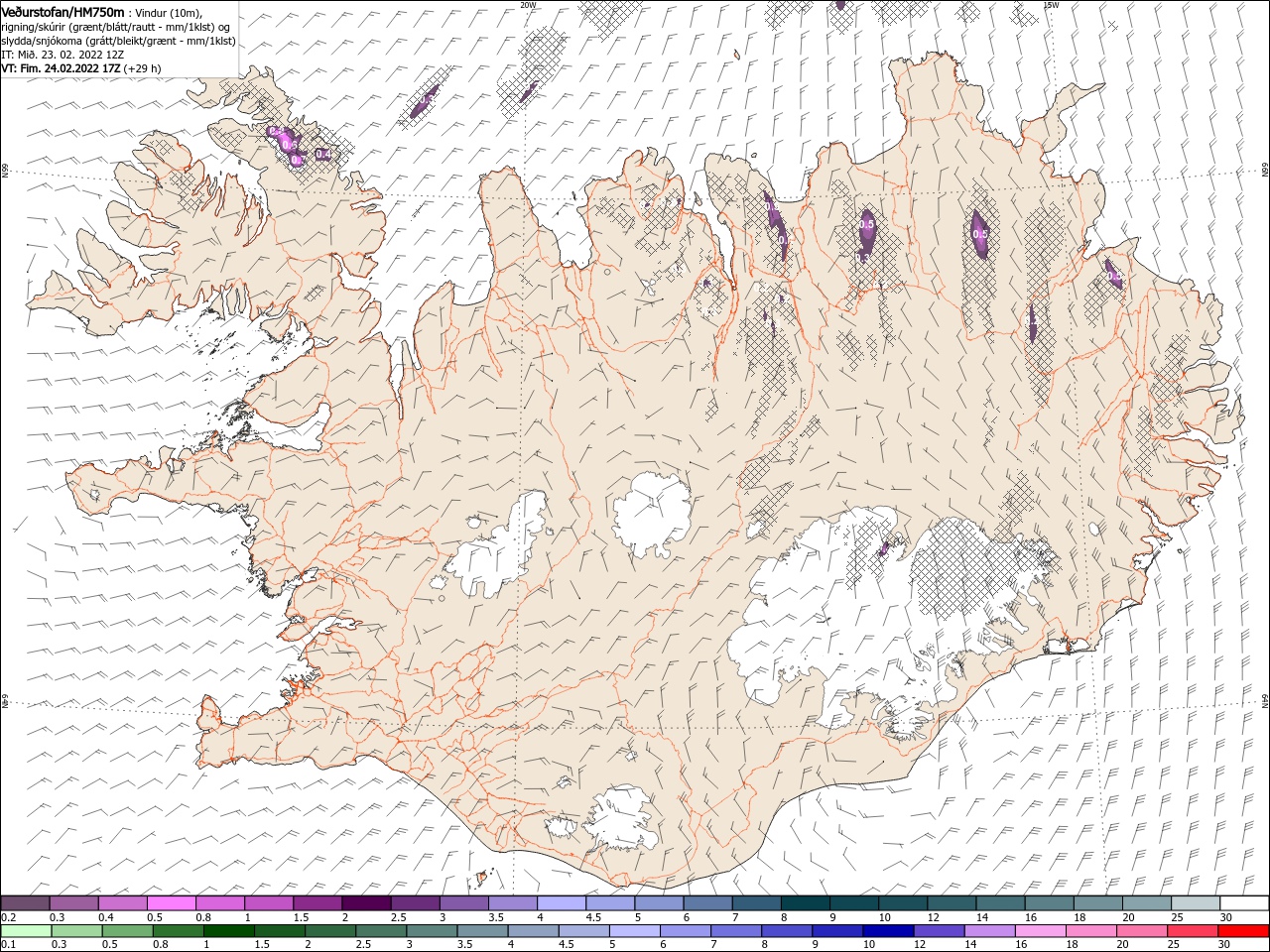Image resolution: width=1270 pixels, height=952 pixels.
Task: Click the 'VT: Fim. 24.02.2022 17Z (+29 h)' line
Action: (x=81, y=68)
